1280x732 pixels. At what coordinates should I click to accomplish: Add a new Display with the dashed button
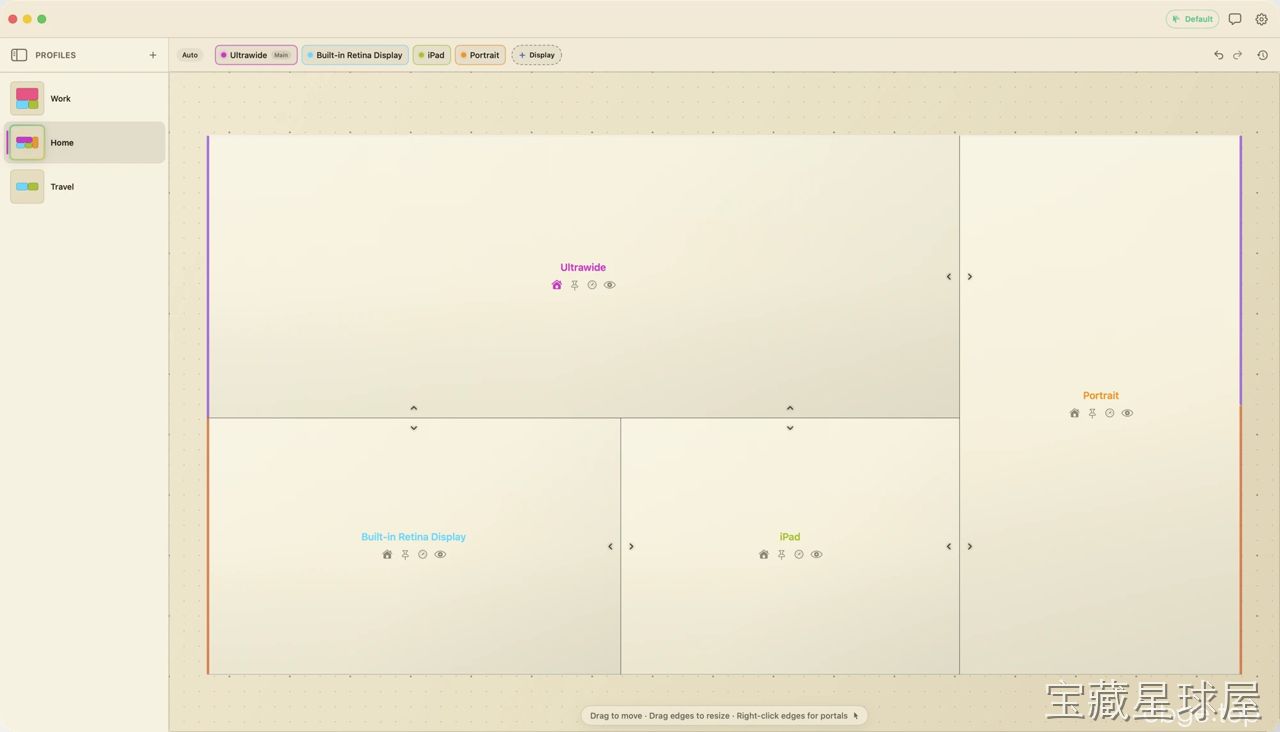click(x=537, y=55)
